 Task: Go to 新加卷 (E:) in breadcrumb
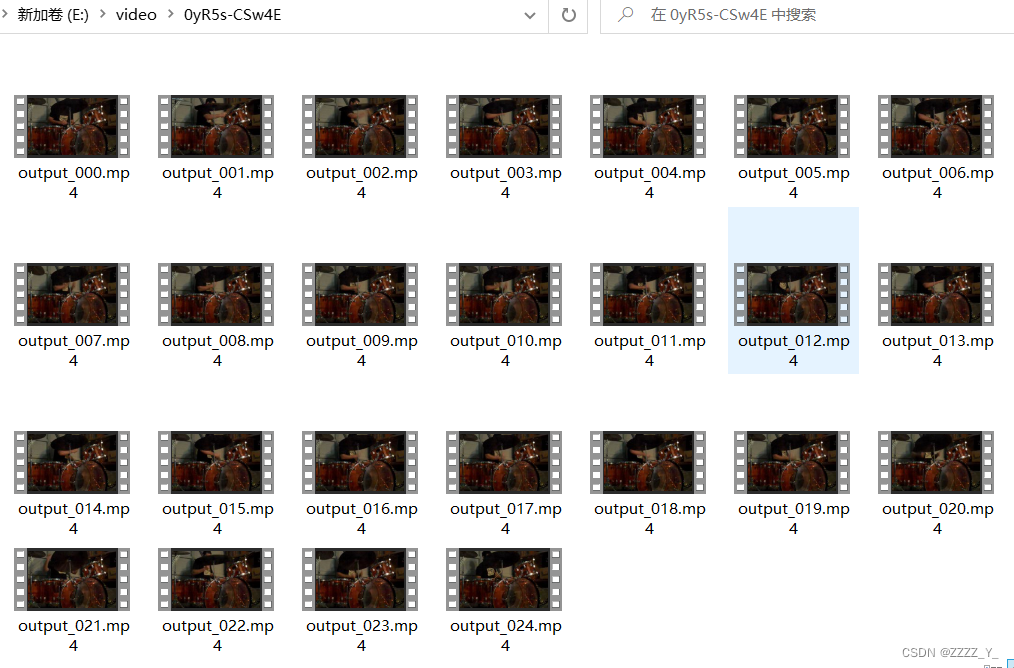point(53,15)
